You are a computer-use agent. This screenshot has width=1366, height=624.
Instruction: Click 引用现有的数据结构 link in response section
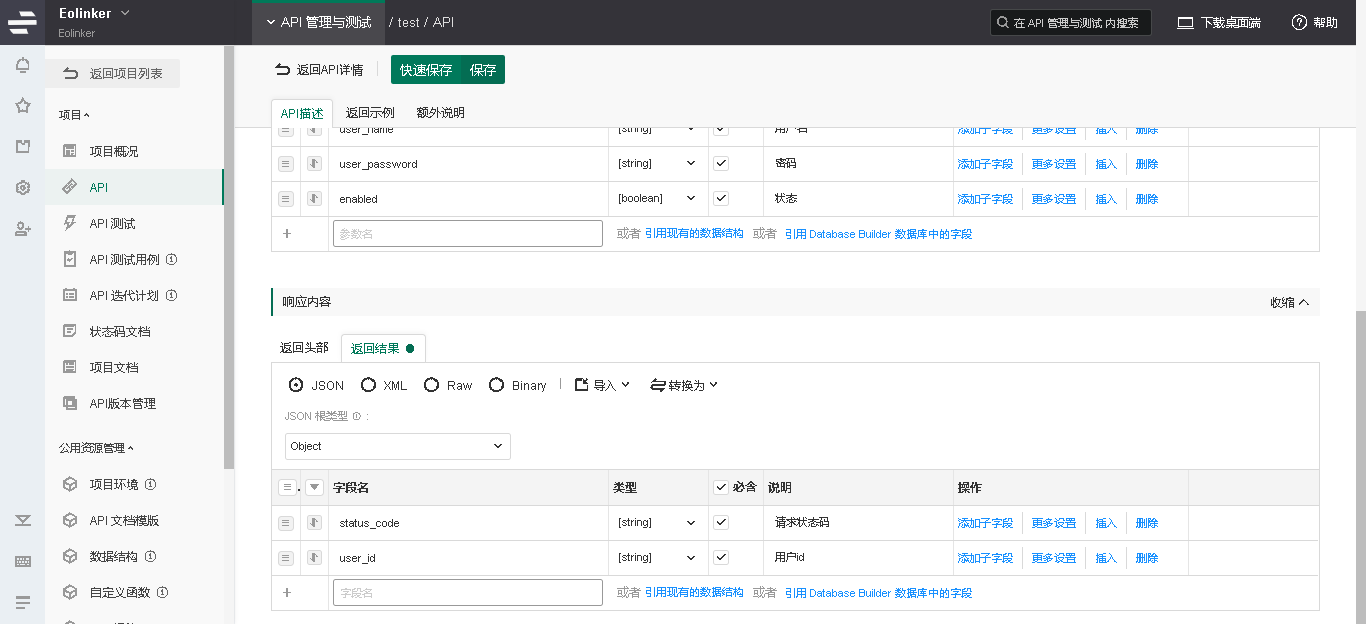694,592
